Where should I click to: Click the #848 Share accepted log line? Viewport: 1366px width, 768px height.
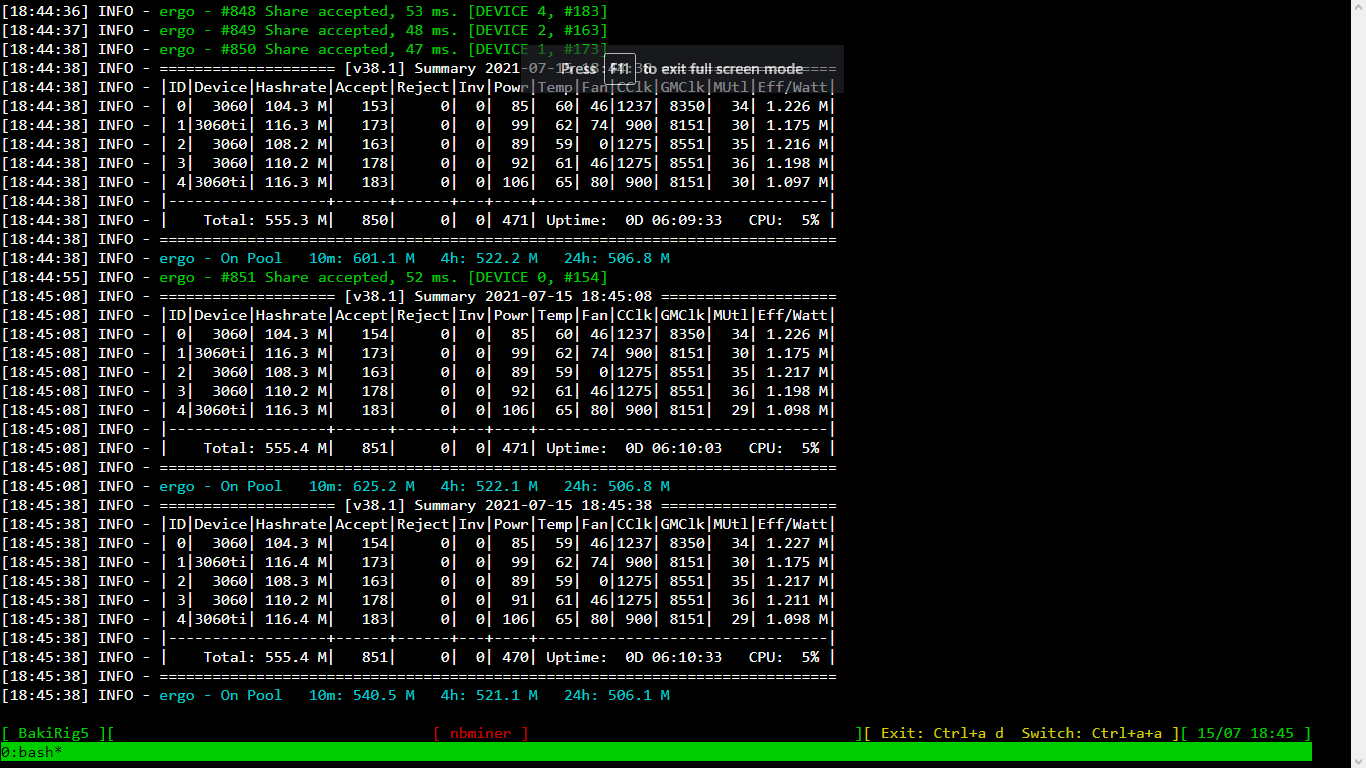click(x=383, y=11)
